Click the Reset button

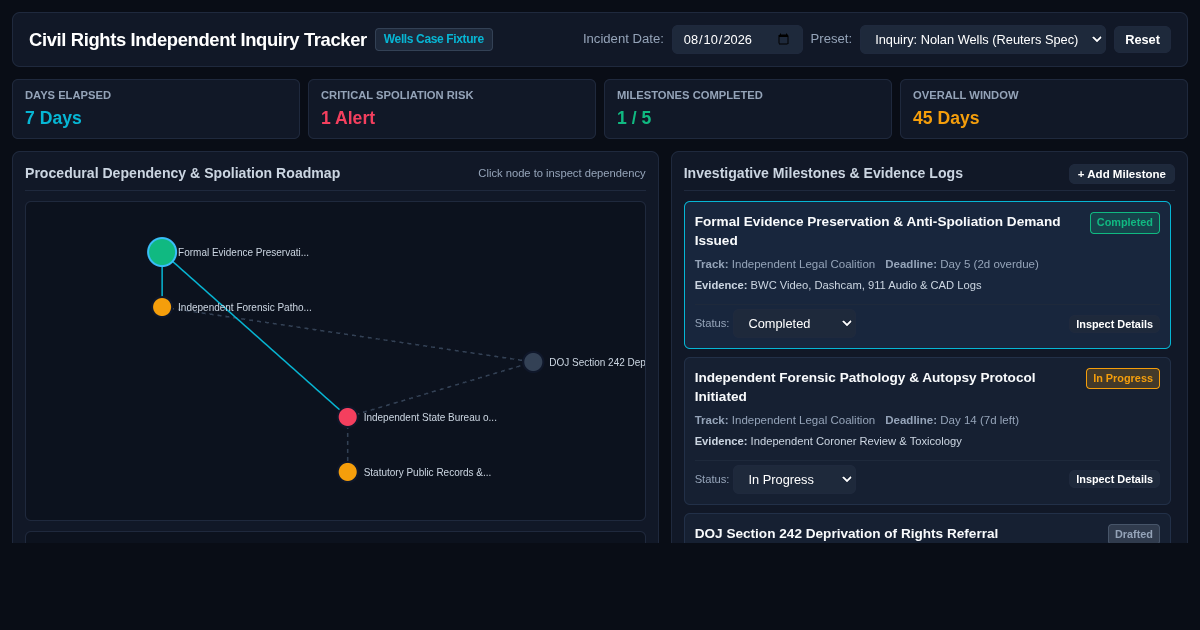pyautogui.click(x=1142, y=40)
